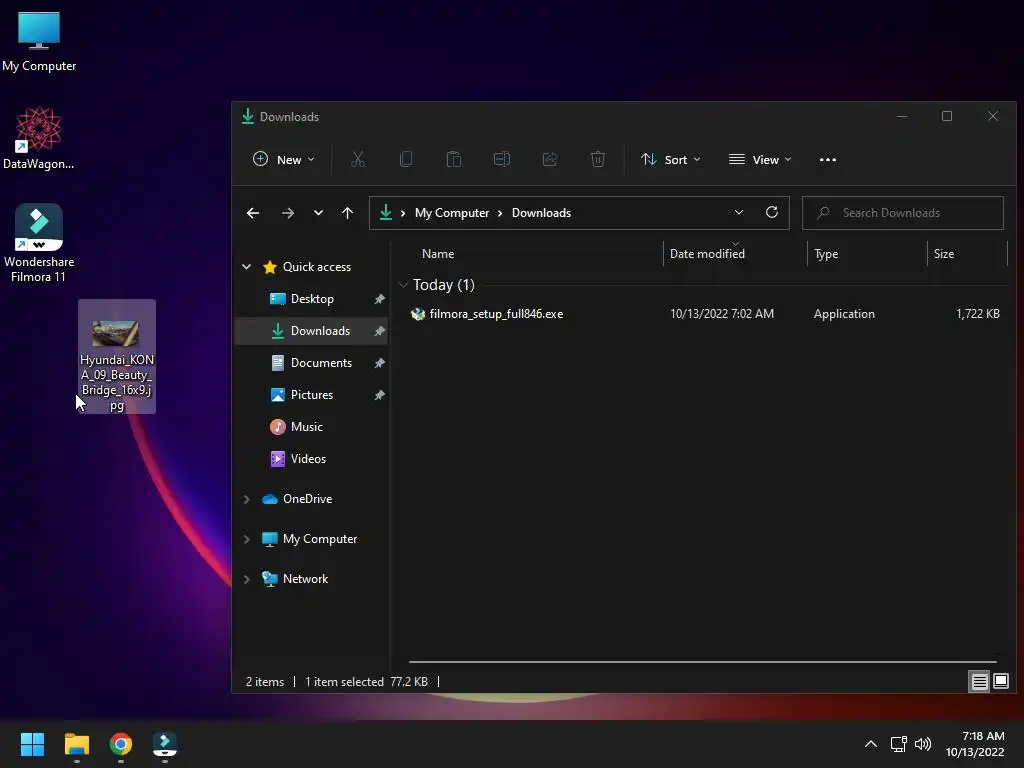Expand the Network tree node
The width and height of the screenshot is (1024, 768).
click(x=247, y=579)
